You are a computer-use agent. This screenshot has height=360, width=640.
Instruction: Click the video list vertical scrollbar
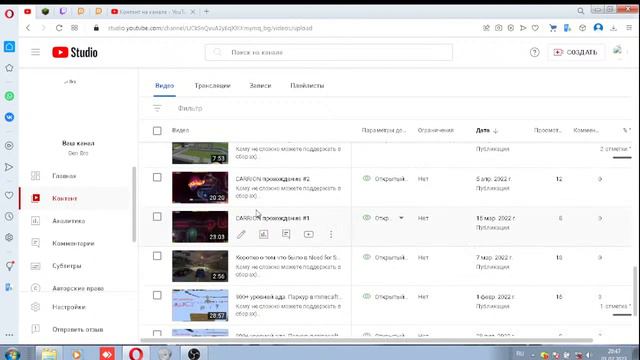click(x=635, y=291)
